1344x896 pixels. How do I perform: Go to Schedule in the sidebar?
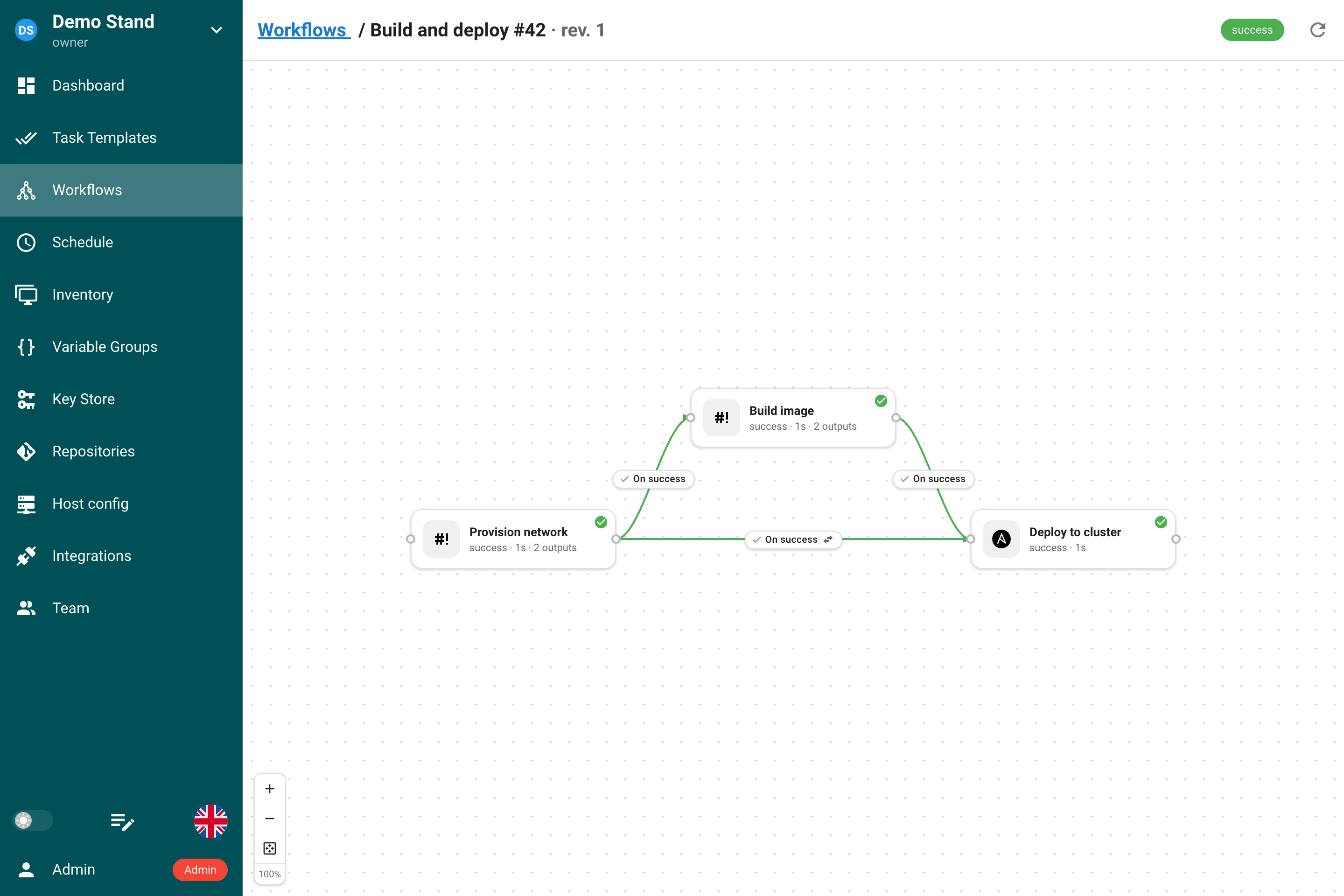click(121, 242)
